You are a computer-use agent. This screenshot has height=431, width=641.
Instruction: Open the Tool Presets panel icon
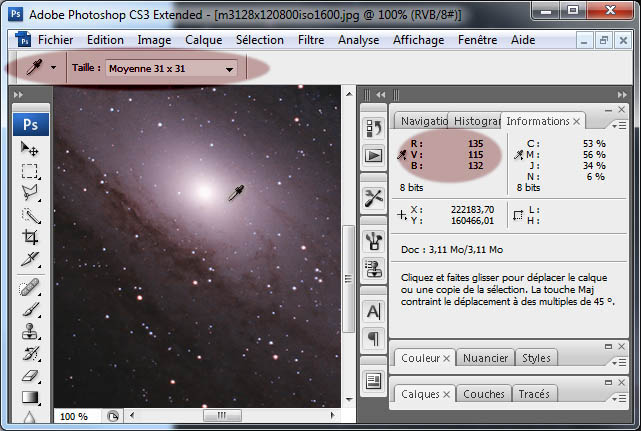click(374, 198)
